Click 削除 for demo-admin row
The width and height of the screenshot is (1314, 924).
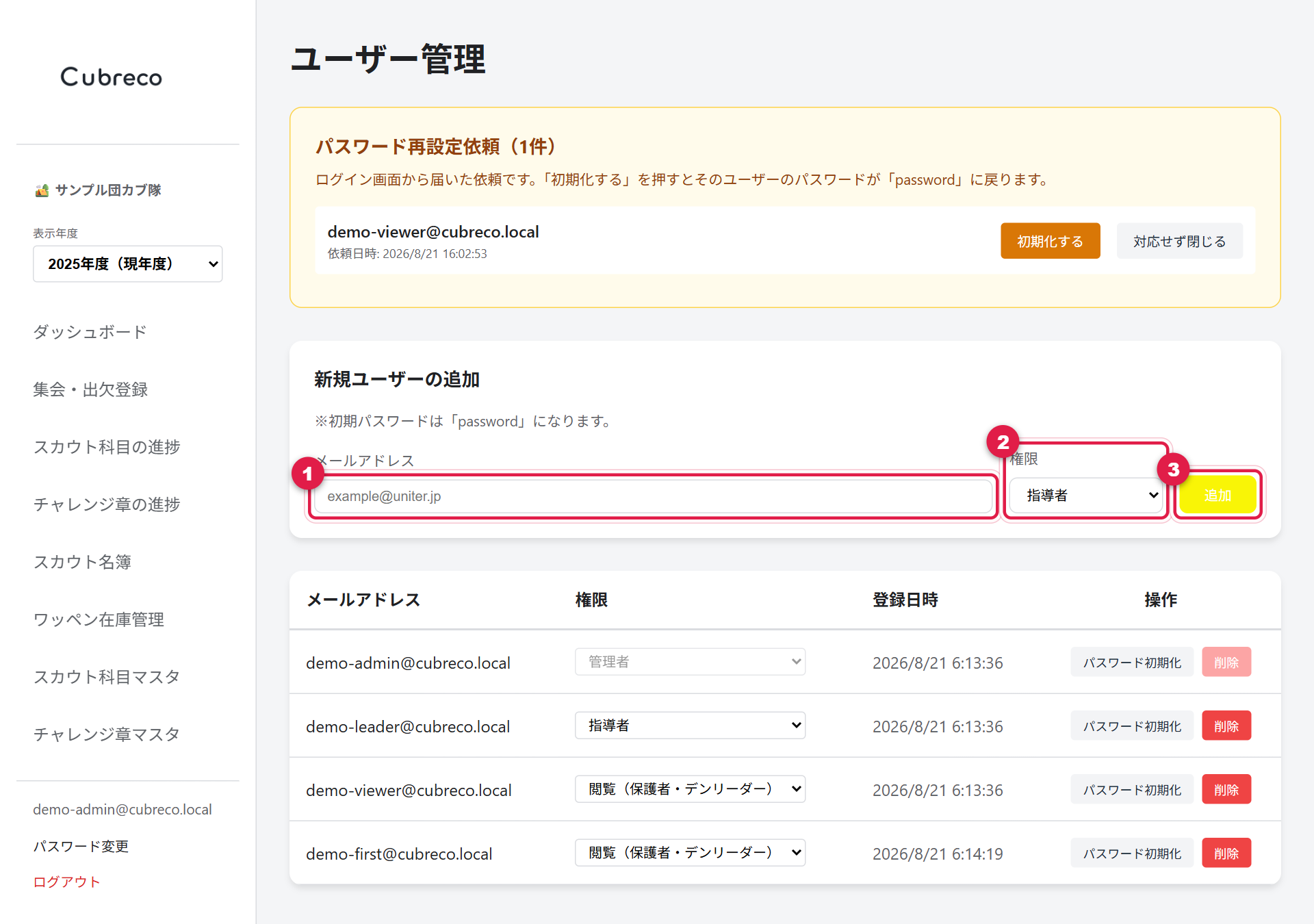click(1226, 662)
